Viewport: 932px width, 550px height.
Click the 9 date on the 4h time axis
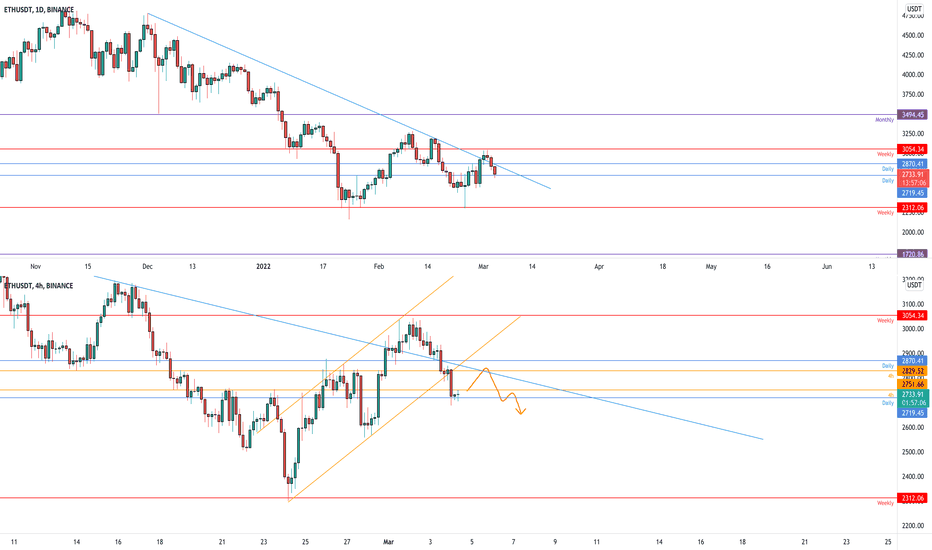555,542
